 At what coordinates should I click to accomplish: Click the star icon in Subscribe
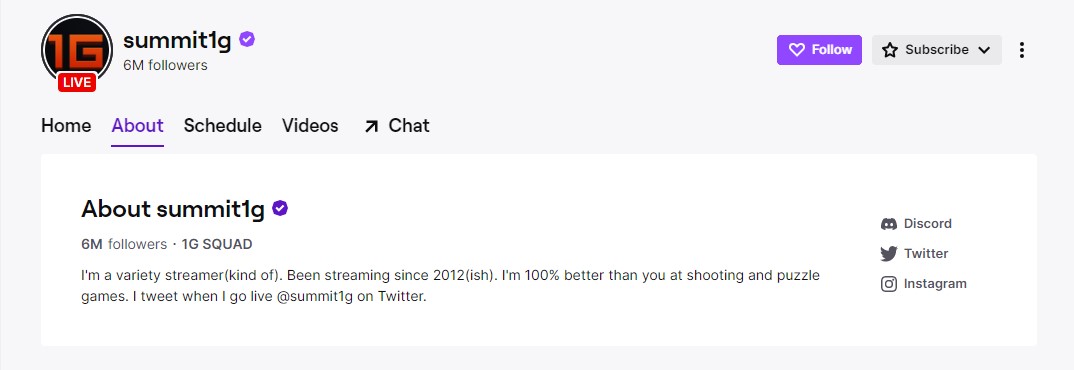(x=890, y=50)
